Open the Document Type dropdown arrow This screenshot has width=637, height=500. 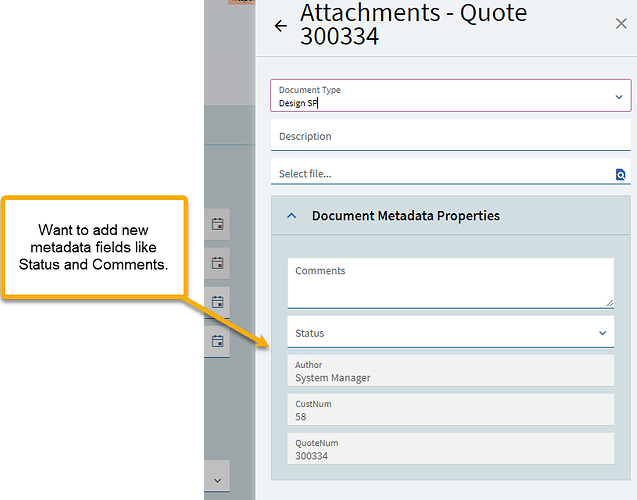click(619, 97)
